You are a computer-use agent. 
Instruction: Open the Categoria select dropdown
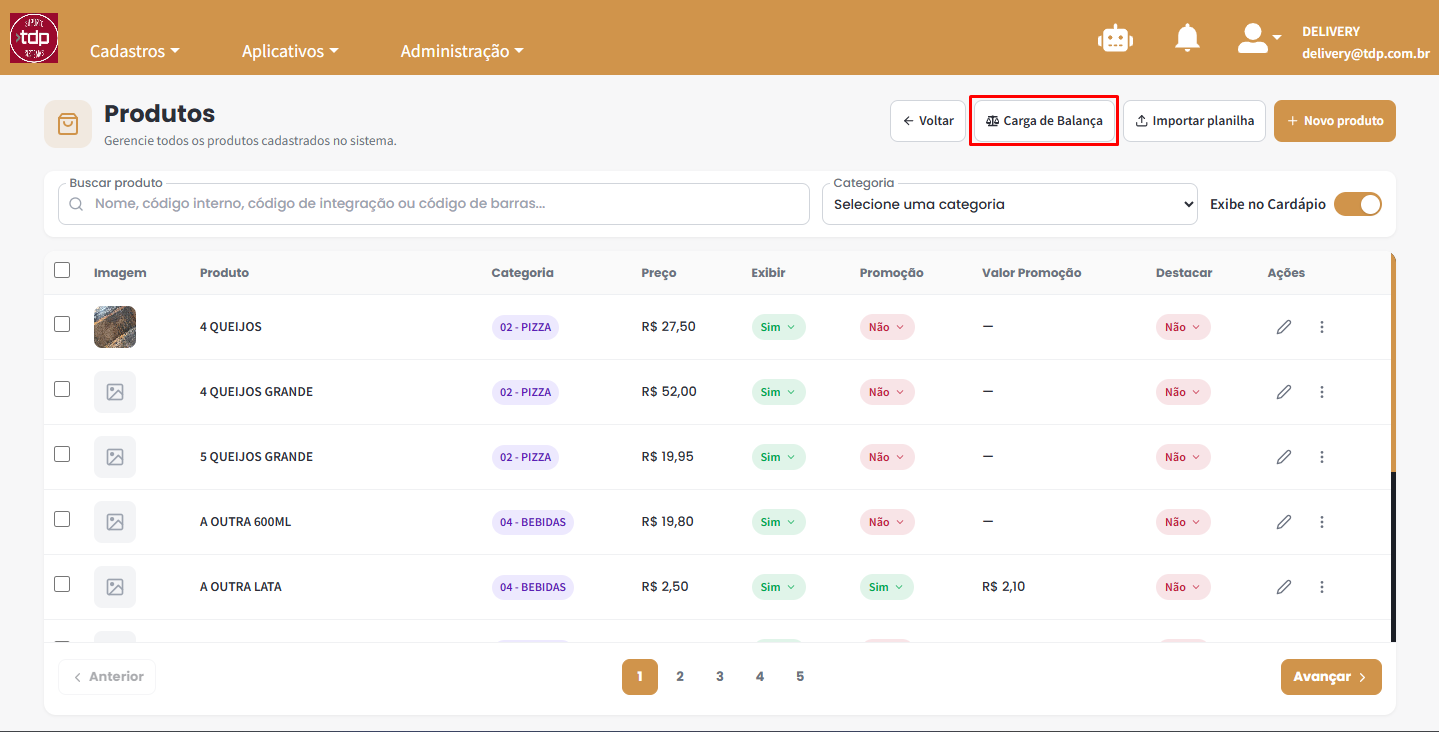(x=1010, y=204)
